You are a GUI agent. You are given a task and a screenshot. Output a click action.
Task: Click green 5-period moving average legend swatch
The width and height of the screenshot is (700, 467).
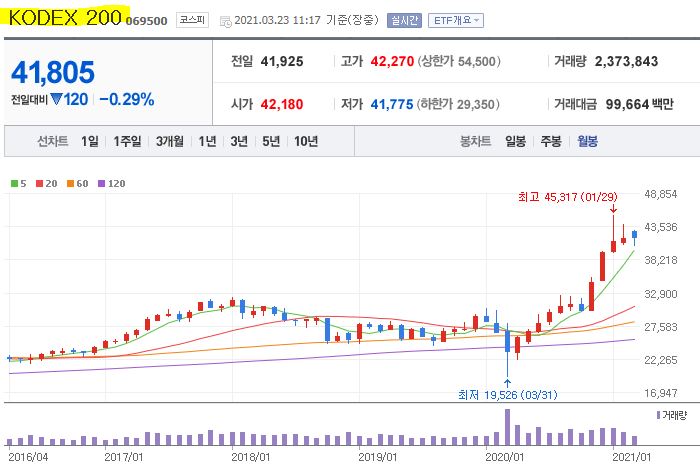(x=14, y=183)
